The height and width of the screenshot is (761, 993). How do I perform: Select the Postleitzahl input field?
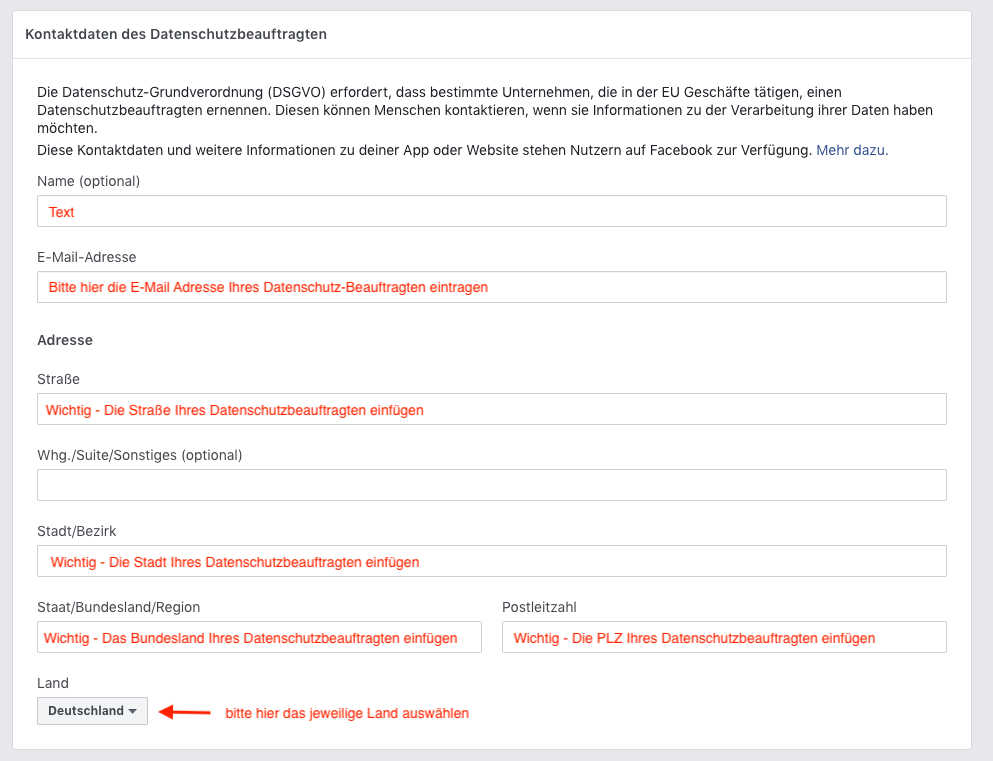coord(724,638)
